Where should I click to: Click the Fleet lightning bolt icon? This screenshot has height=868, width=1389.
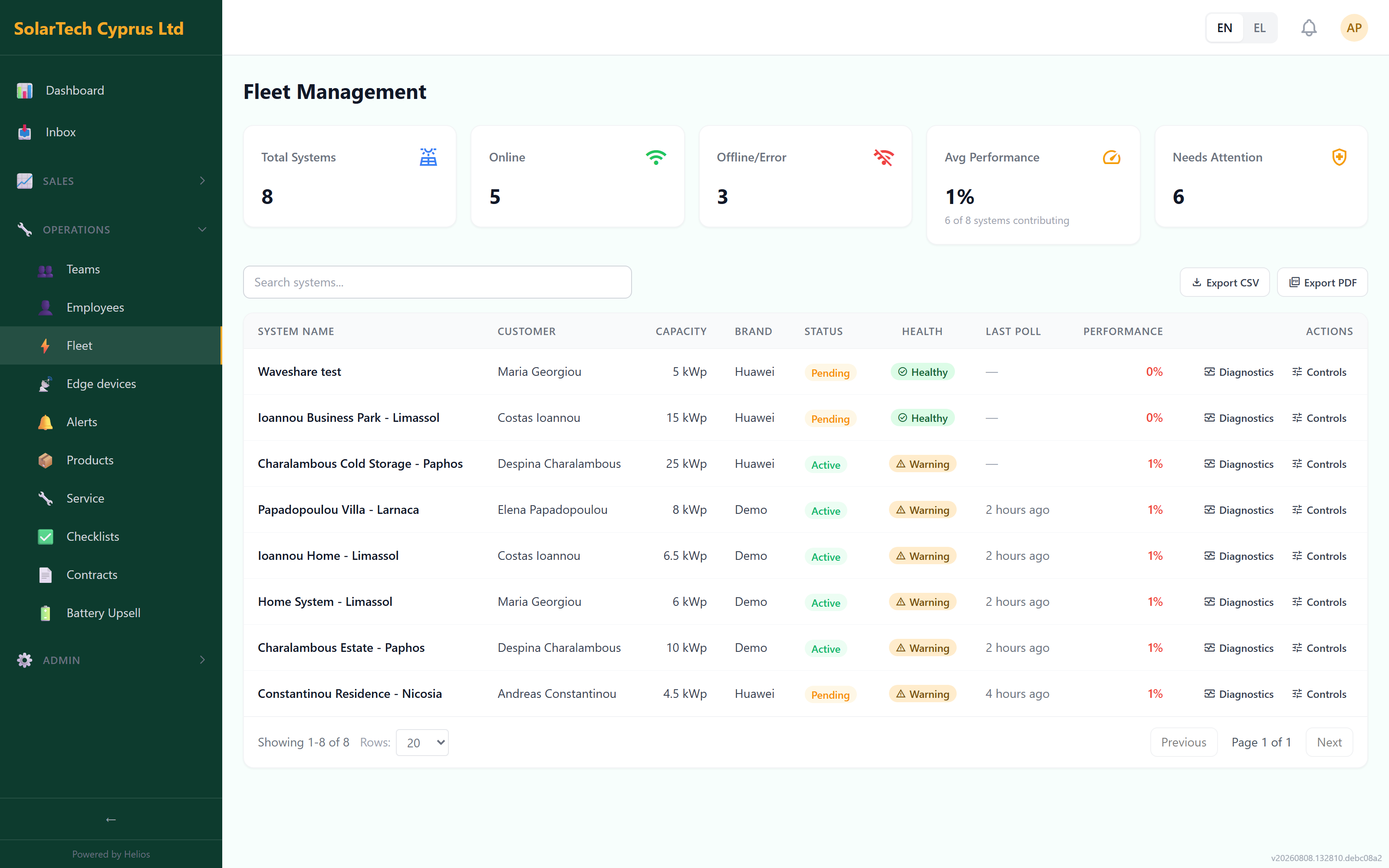click(x=45, y=345)
